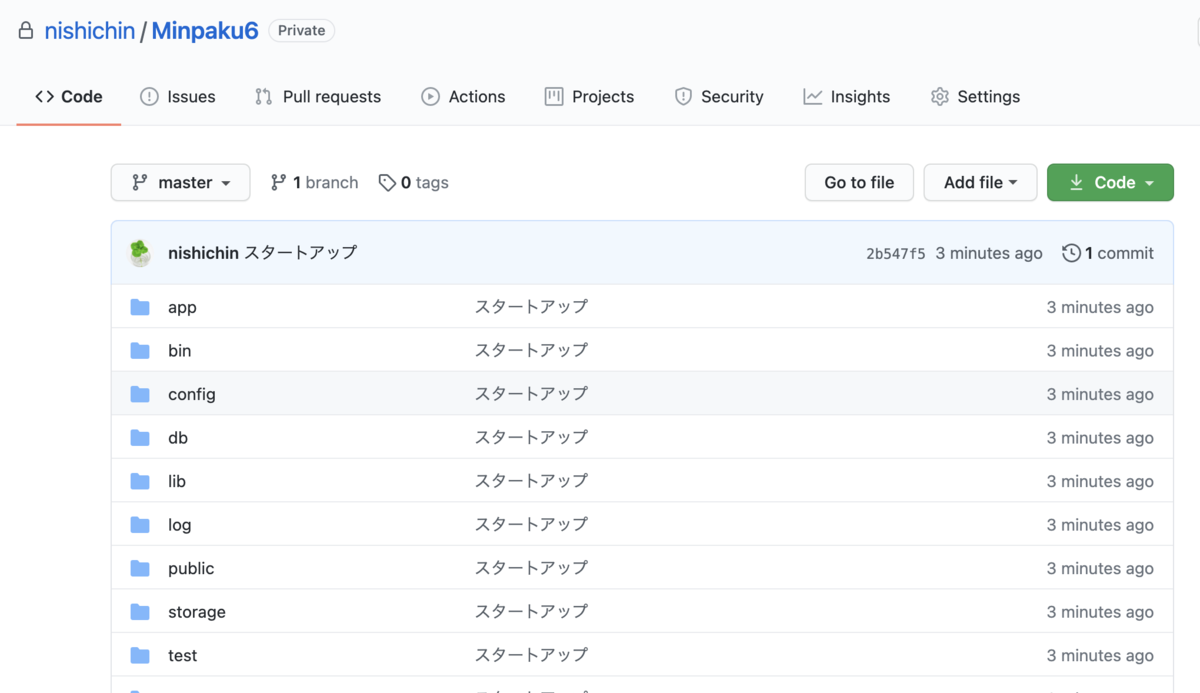
Task: Click the folder icon for app
Action: tap(140, 307)
